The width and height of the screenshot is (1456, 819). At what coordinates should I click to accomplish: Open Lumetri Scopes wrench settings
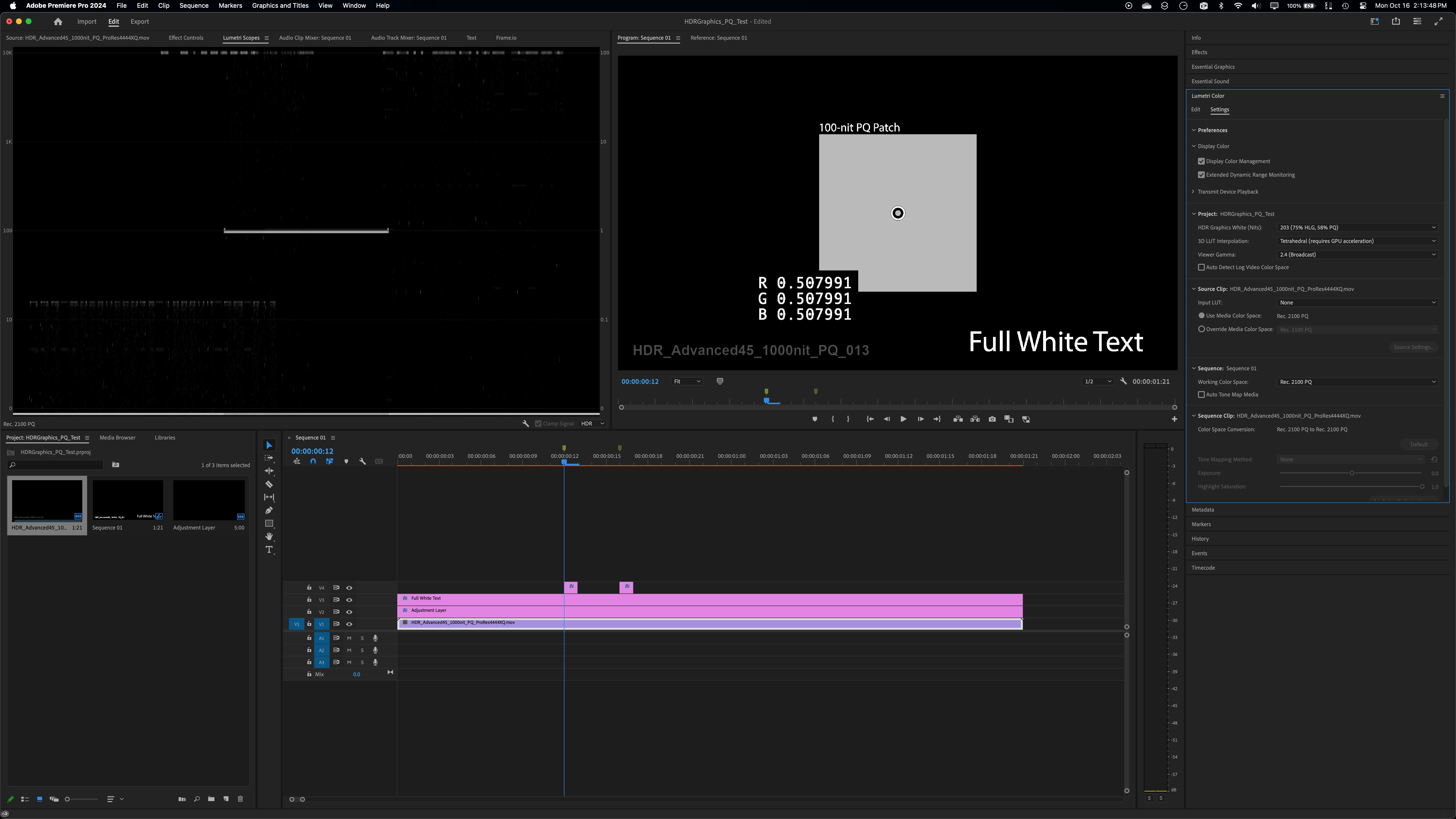point(525,423)
